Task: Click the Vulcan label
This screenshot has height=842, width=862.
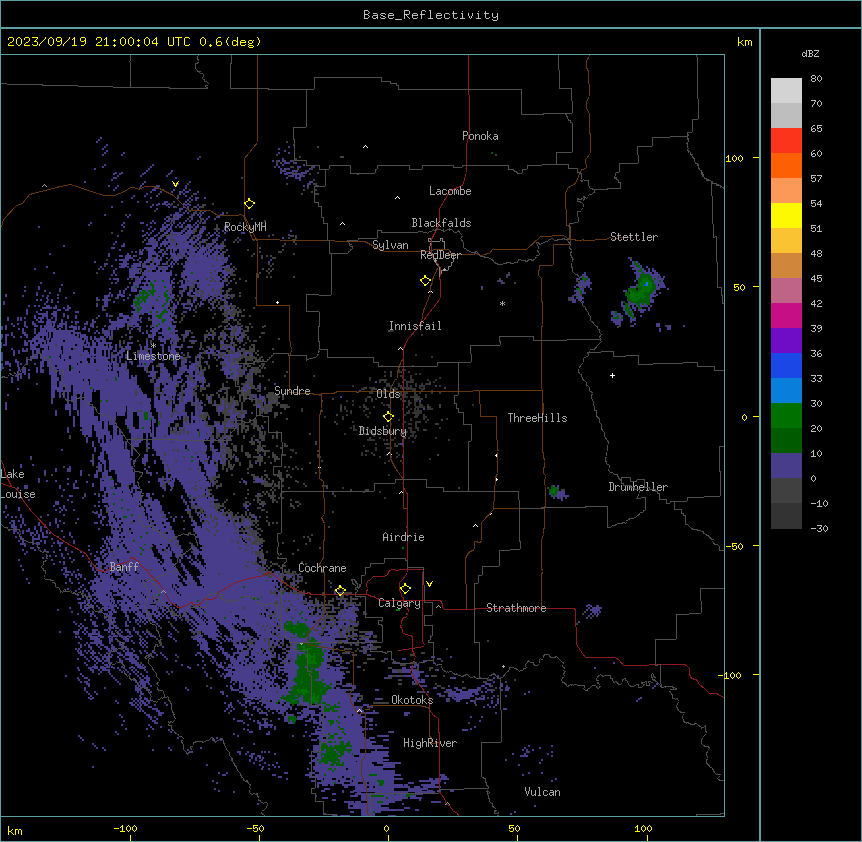Action: tap(542, 792)
